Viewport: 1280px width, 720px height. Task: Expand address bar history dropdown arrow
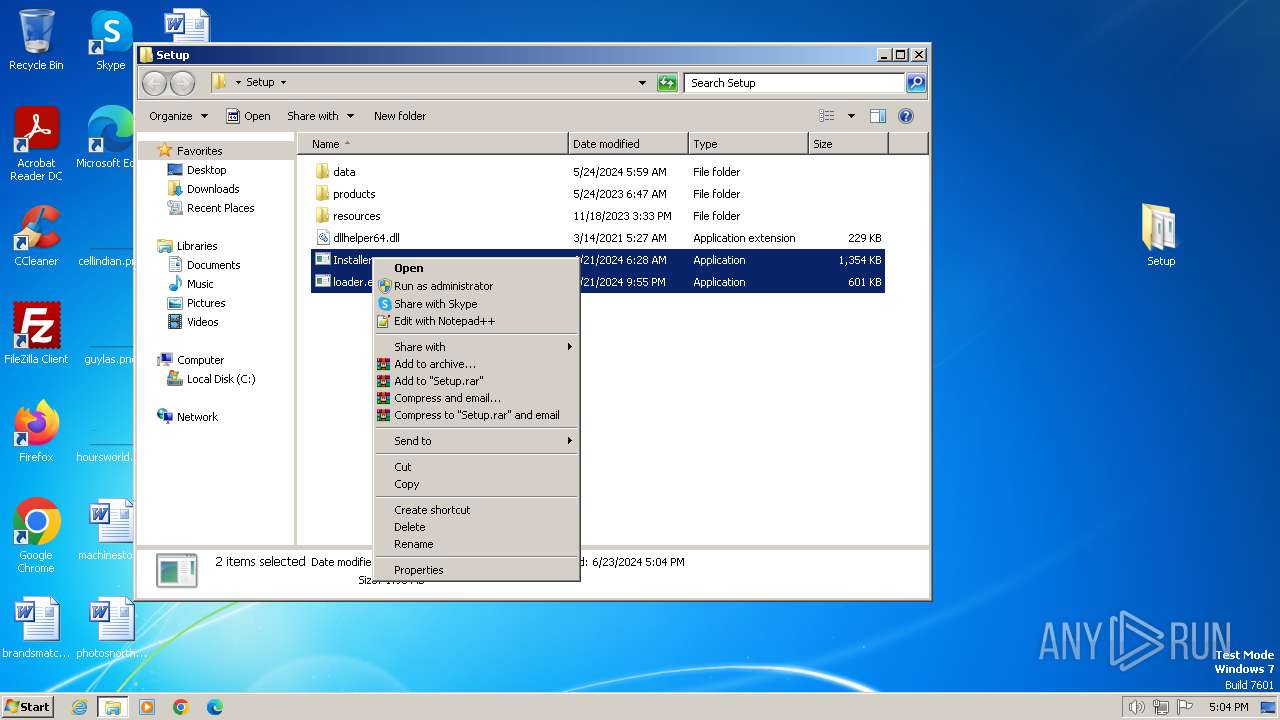642,83
